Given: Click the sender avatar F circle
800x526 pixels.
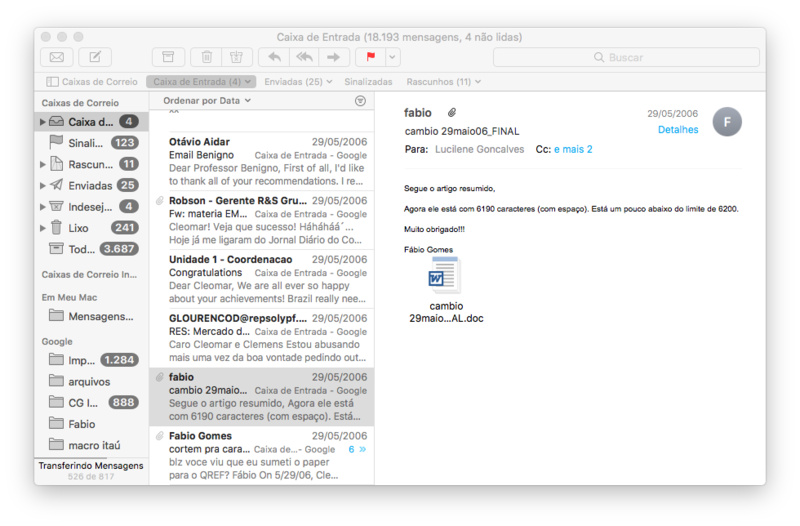Looking at the screenshot, I should tap(727, 122).
